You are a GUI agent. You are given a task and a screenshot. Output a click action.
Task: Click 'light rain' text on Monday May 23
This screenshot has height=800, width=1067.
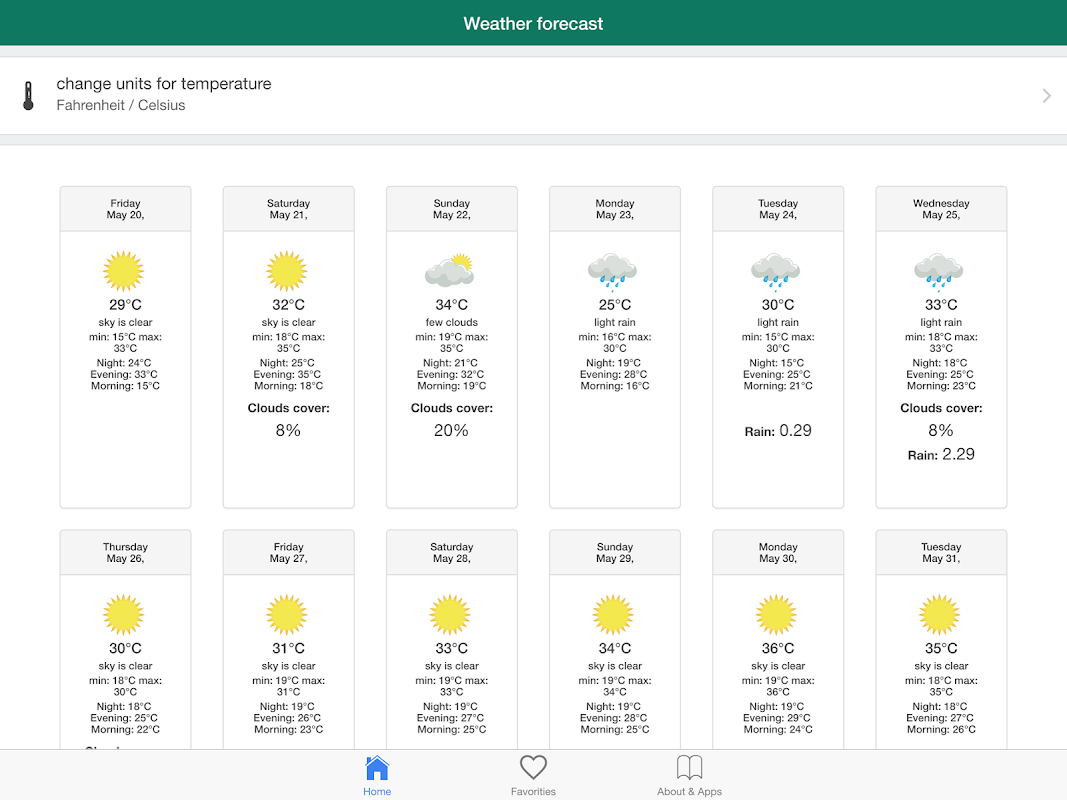click(615, 322)
